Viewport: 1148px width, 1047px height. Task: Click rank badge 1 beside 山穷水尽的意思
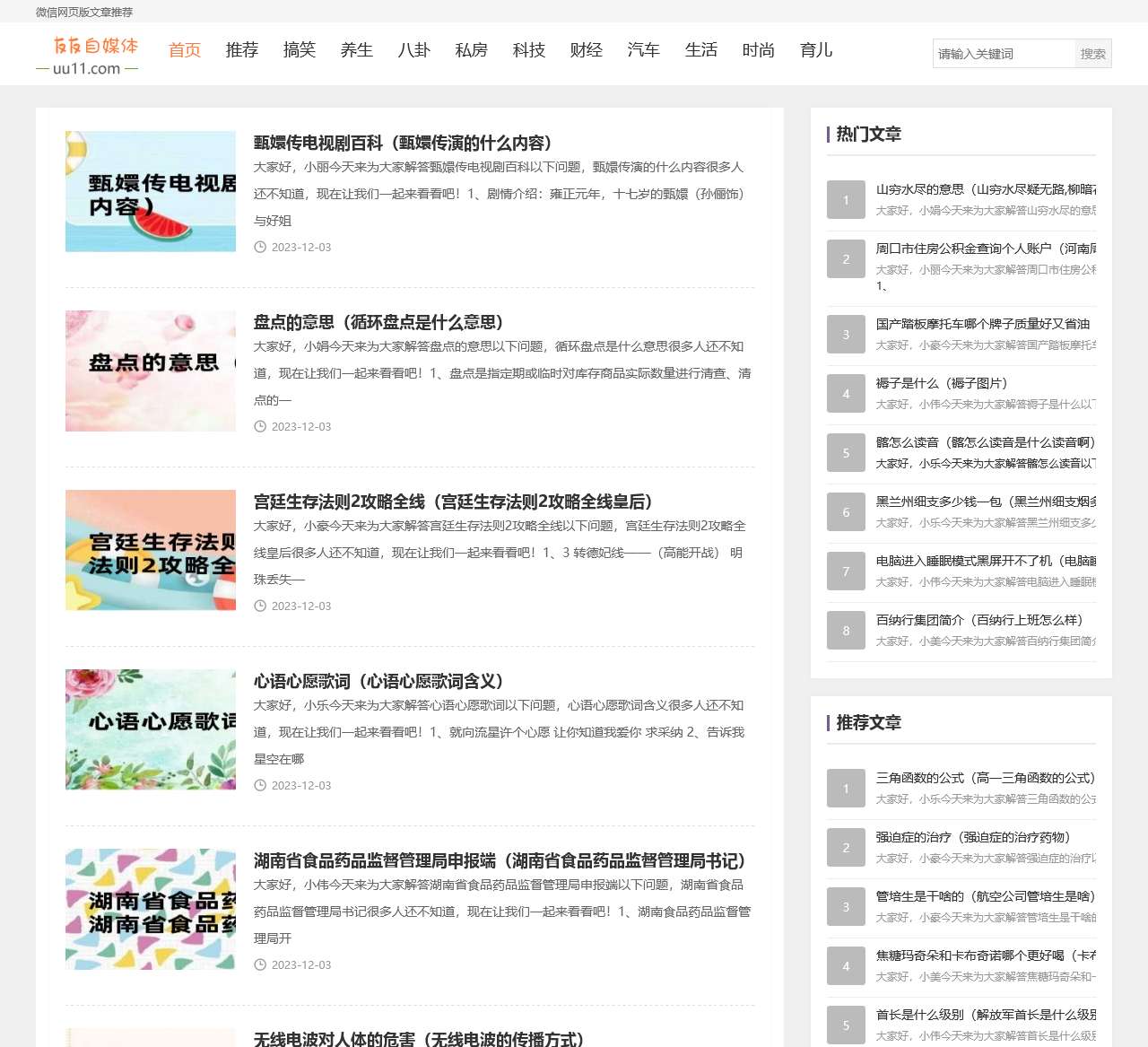click(x=846, y=200)
